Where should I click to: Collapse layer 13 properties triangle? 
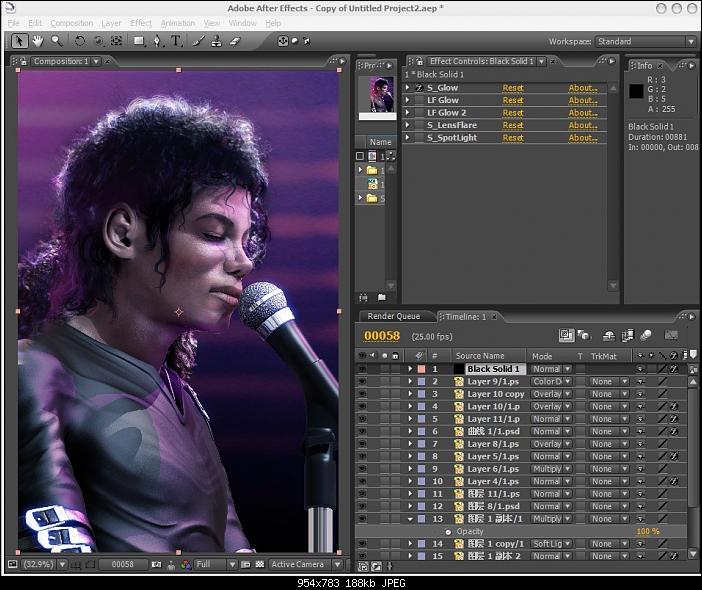point(410,519)
